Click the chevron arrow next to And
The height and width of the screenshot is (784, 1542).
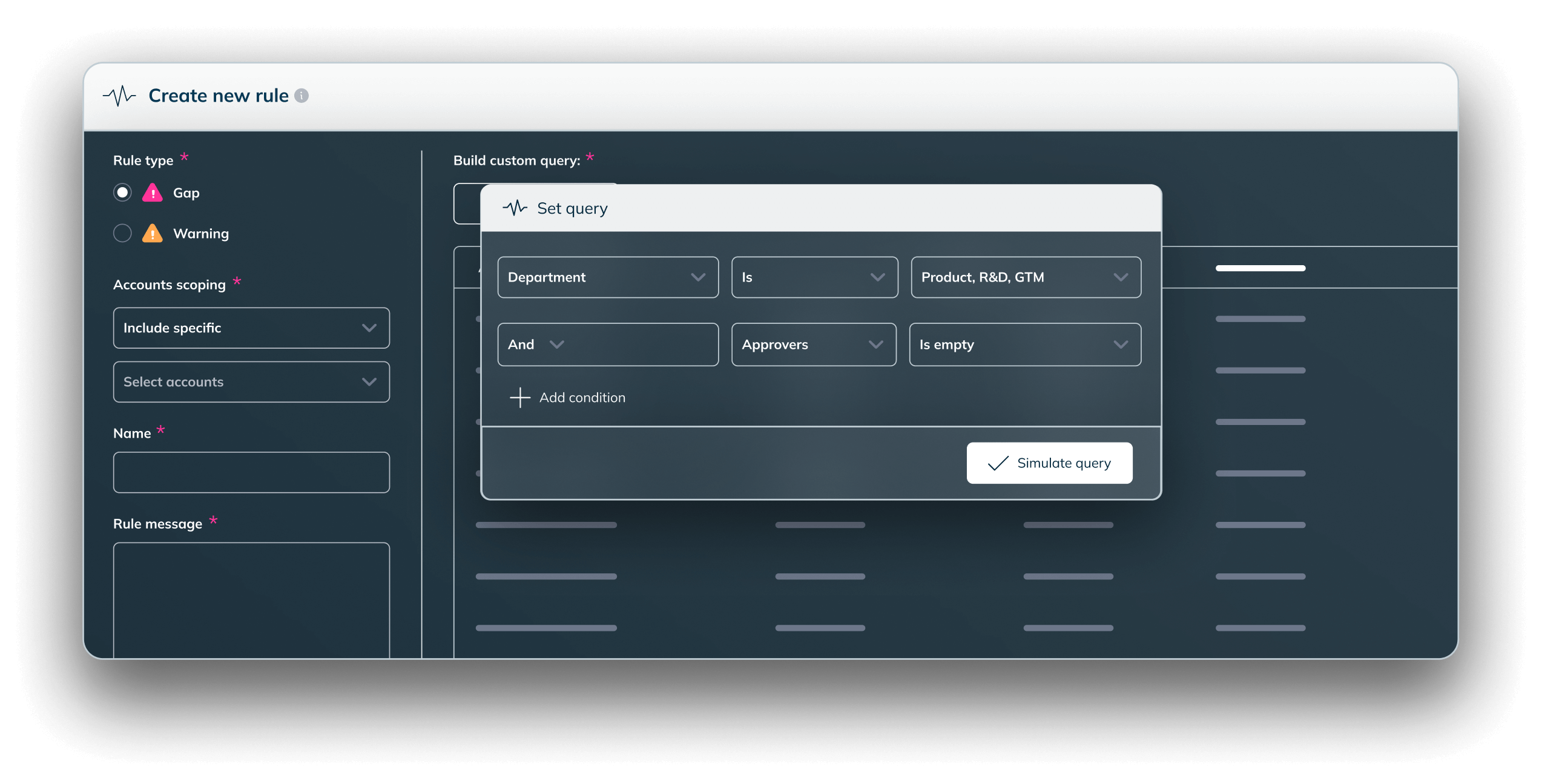557,344
